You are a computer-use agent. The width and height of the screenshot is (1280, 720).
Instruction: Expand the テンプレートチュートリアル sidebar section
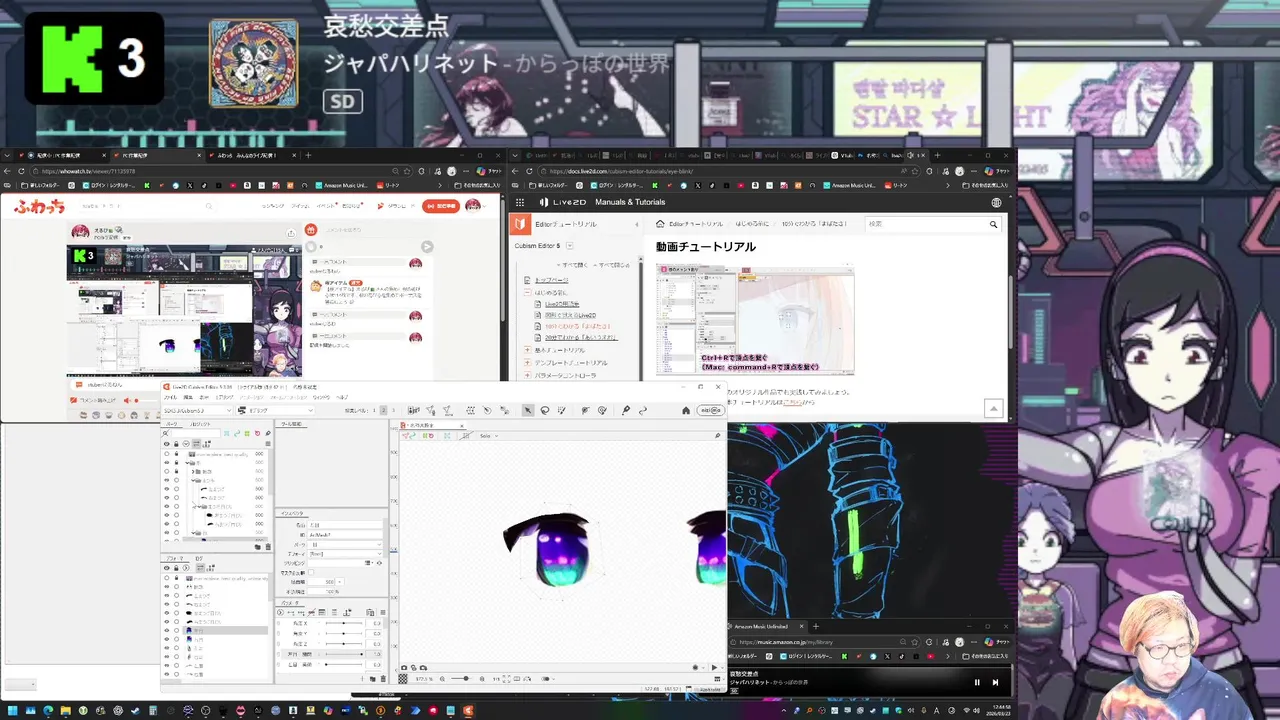[527, 363]
